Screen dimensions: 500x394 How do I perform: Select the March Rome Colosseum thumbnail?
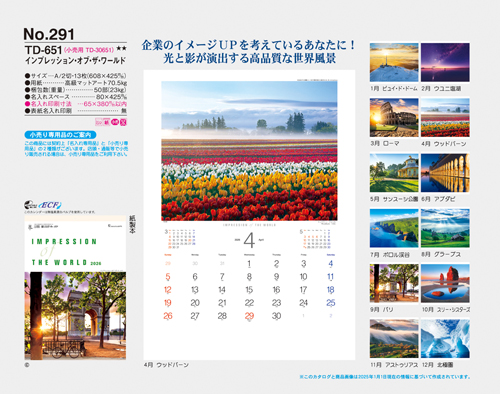pyautogui.click(x=394, y=117)
